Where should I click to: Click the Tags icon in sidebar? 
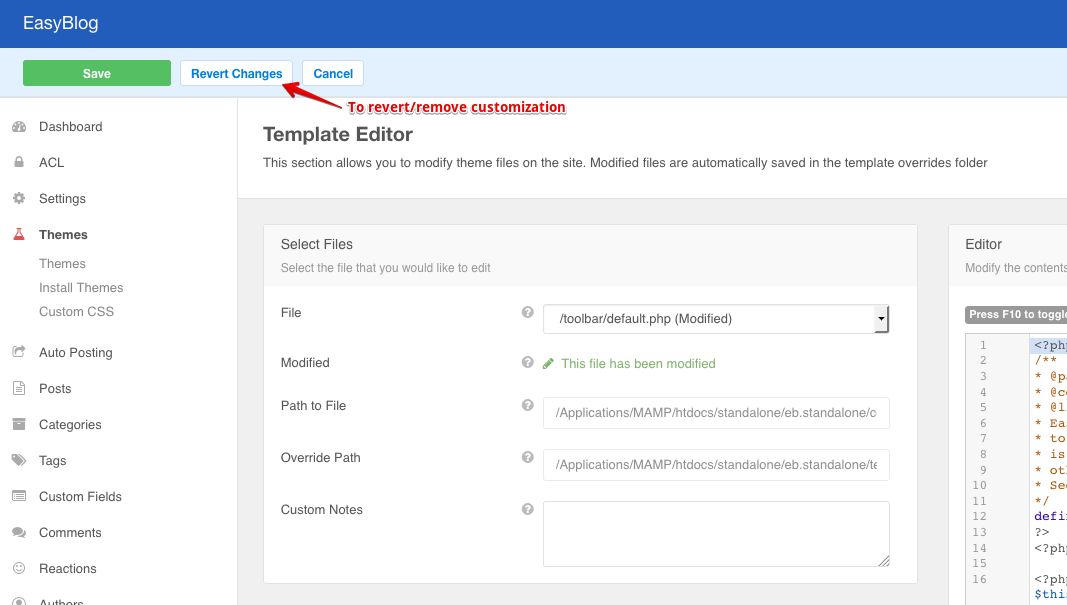click(19, 460)
